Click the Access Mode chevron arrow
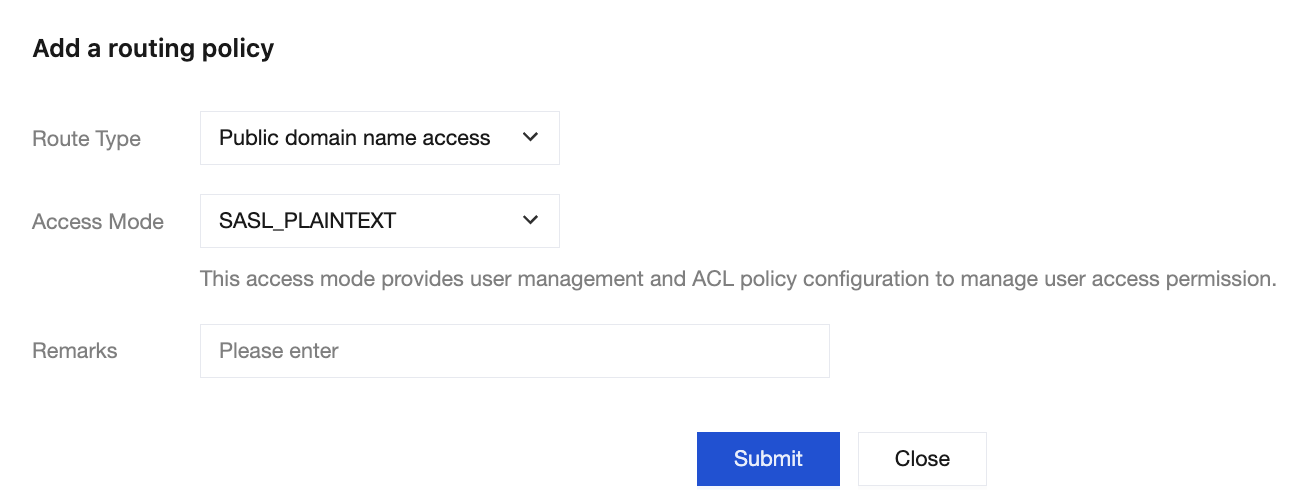This screenshot has width=1310, height=502. pyautogui.click(x=531, y=221)
